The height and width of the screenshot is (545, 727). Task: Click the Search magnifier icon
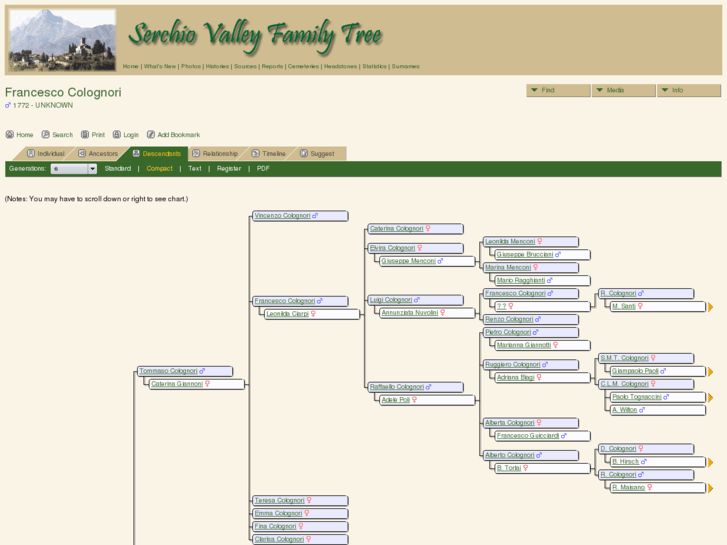pyautogui.click(x=45, y=135)
